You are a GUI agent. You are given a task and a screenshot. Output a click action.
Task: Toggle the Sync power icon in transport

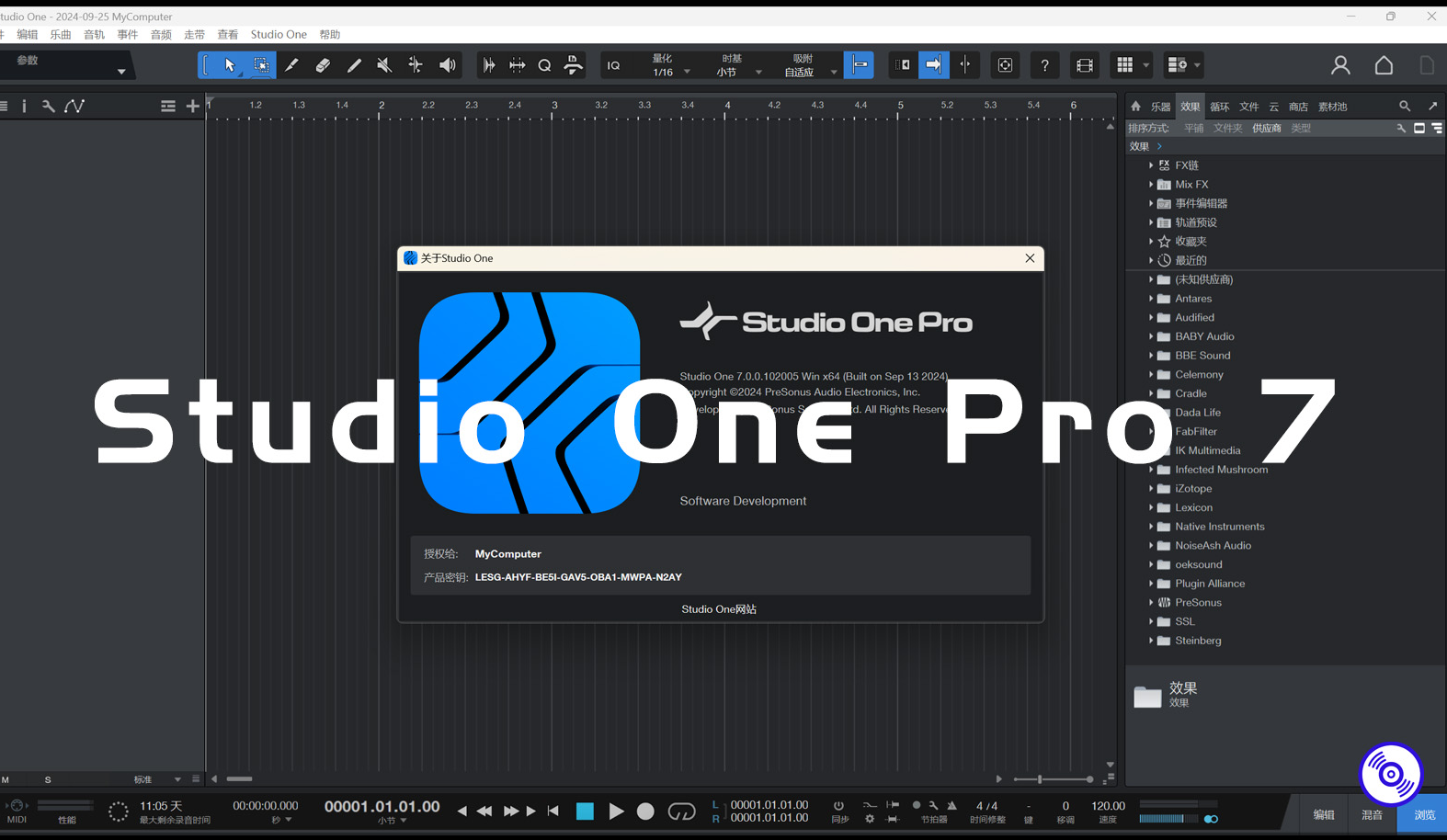point(838,806)
